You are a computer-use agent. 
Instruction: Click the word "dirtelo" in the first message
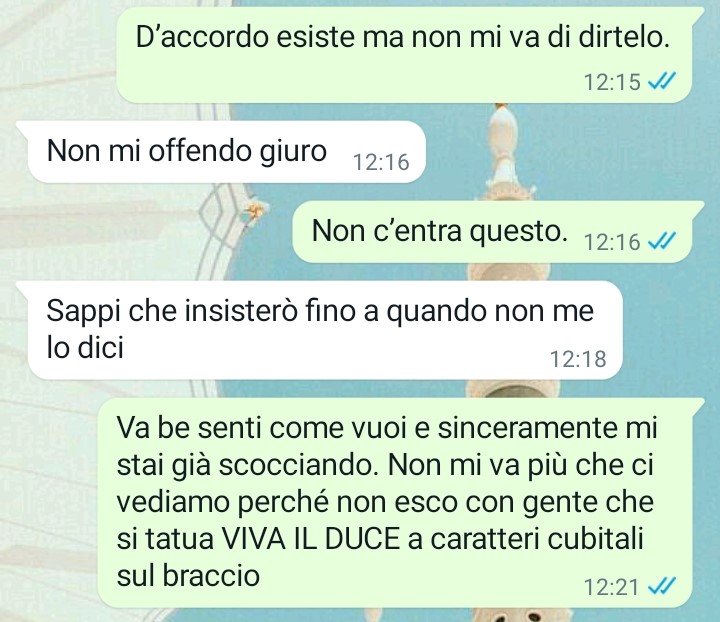[621, 37]
